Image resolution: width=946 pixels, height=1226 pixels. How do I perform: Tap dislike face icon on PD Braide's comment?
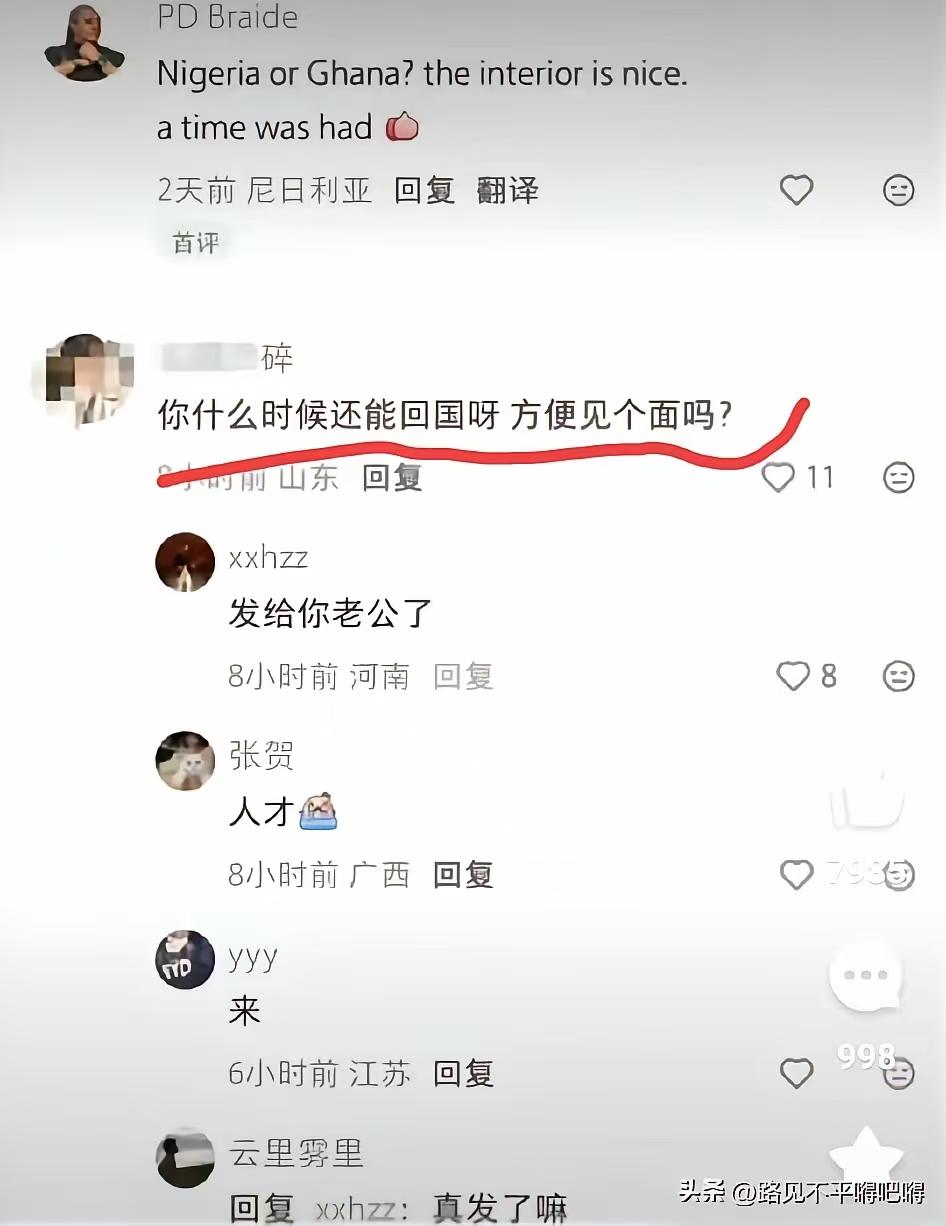click(899, 190)
